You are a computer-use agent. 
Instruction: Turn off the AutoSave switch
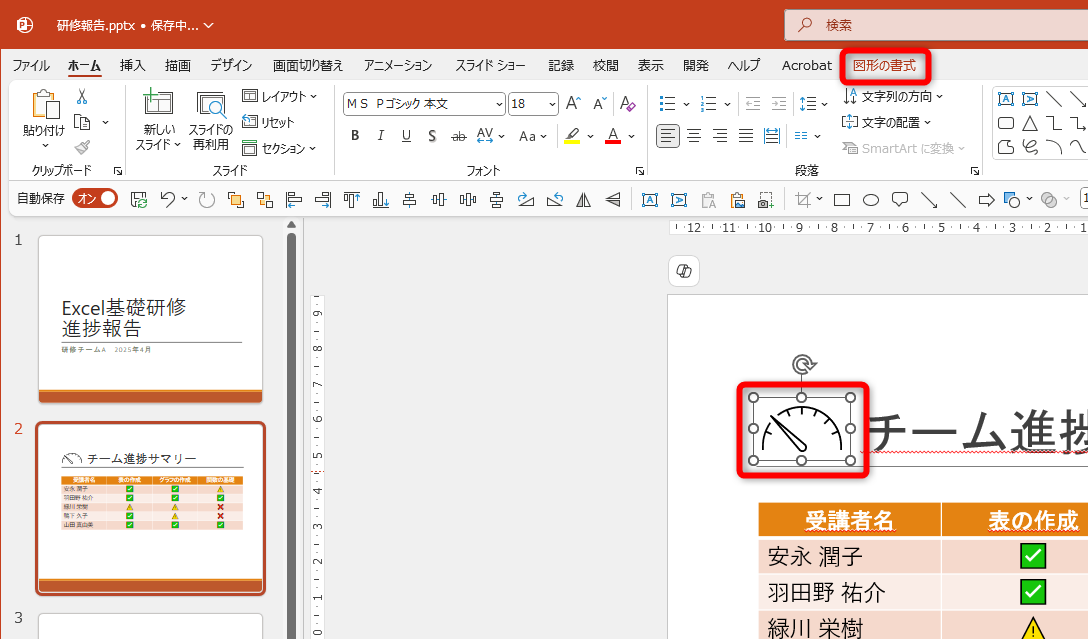pyautogui.click(x=95, y=198)
